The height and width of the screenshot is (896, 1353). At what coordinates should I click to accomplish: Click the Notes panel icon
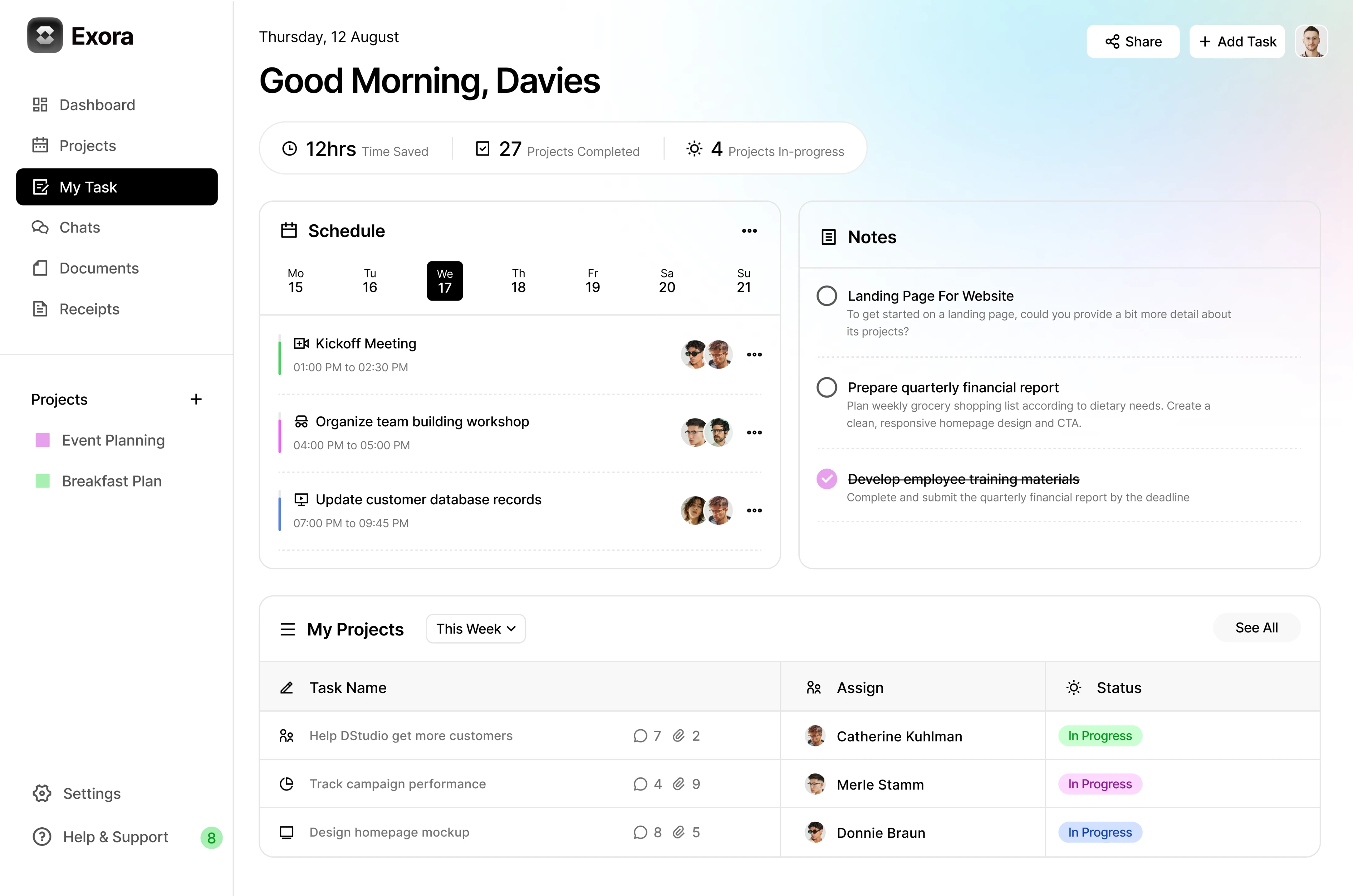pos(828,237)
